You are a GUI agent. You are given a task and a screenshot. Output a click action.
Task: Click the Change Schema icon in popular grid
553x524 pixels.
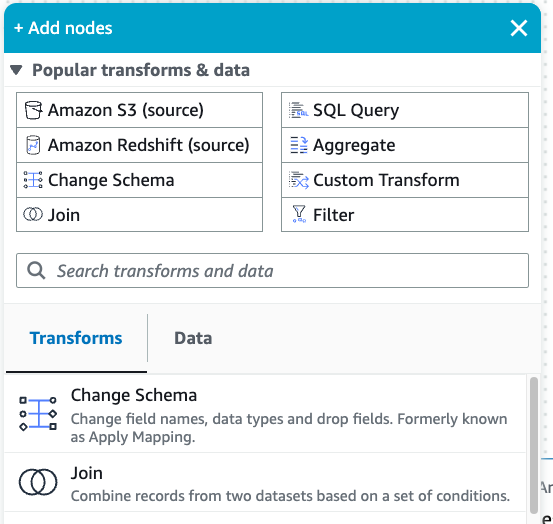point(33,180)
